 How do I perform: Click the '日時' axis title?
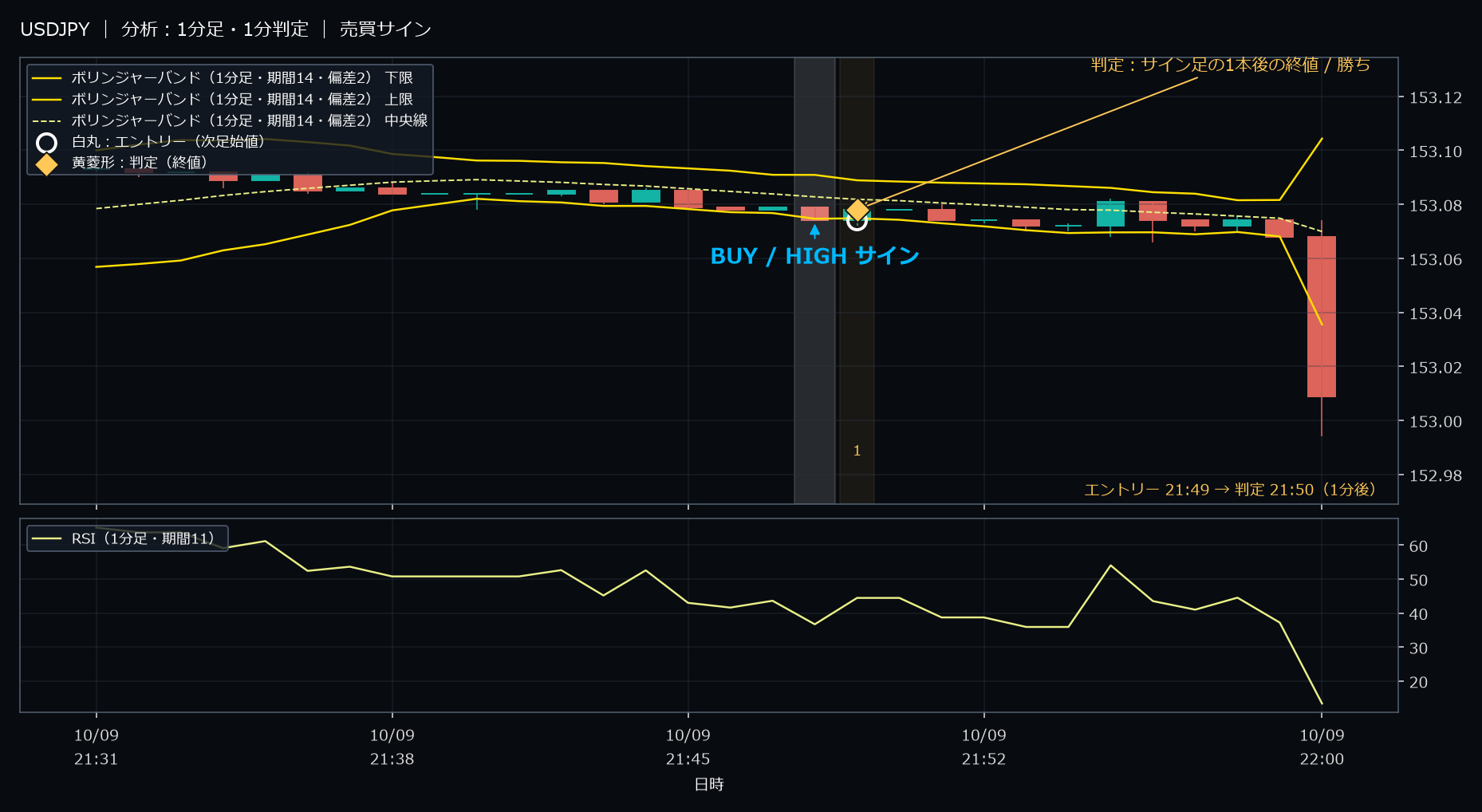point(709,785)
